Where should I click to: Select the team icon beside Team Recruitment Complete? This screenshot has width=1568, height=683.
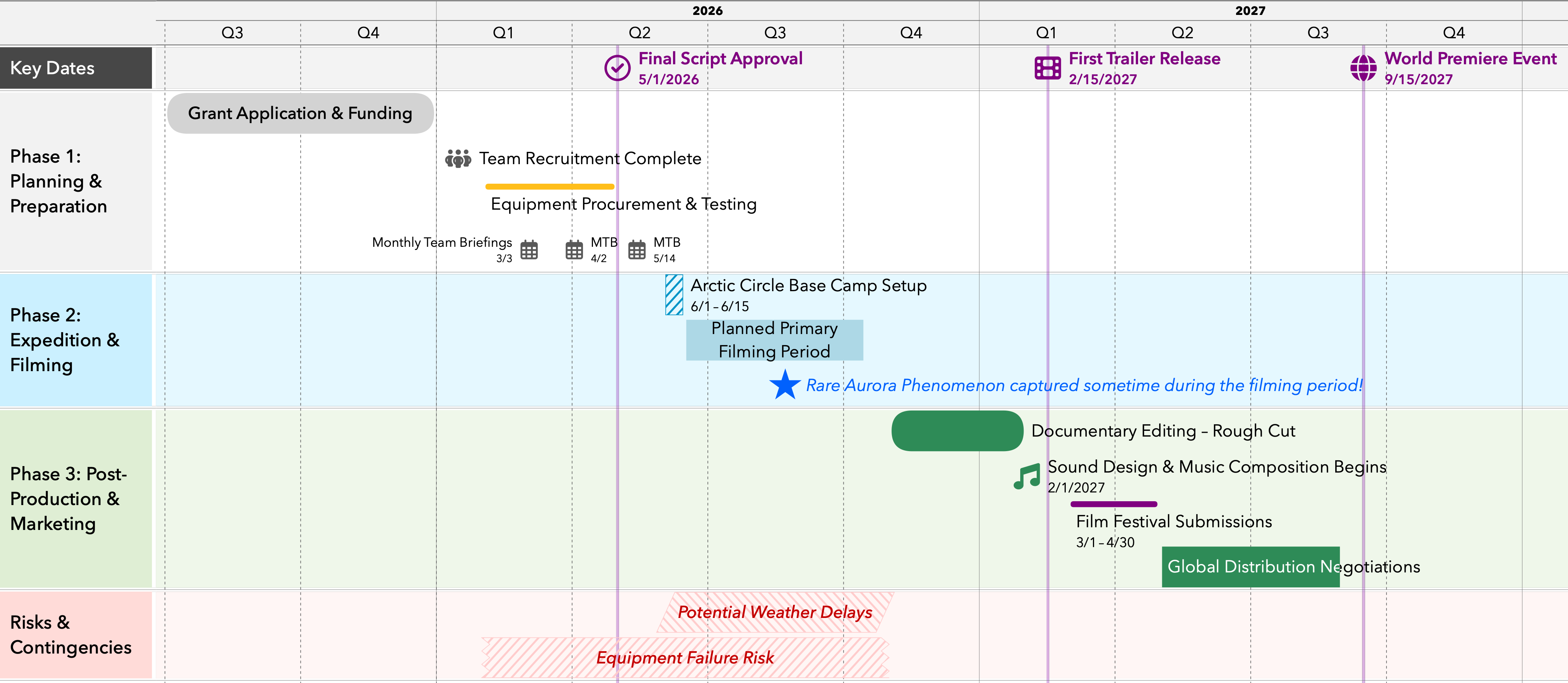click(x=458, y=159)
